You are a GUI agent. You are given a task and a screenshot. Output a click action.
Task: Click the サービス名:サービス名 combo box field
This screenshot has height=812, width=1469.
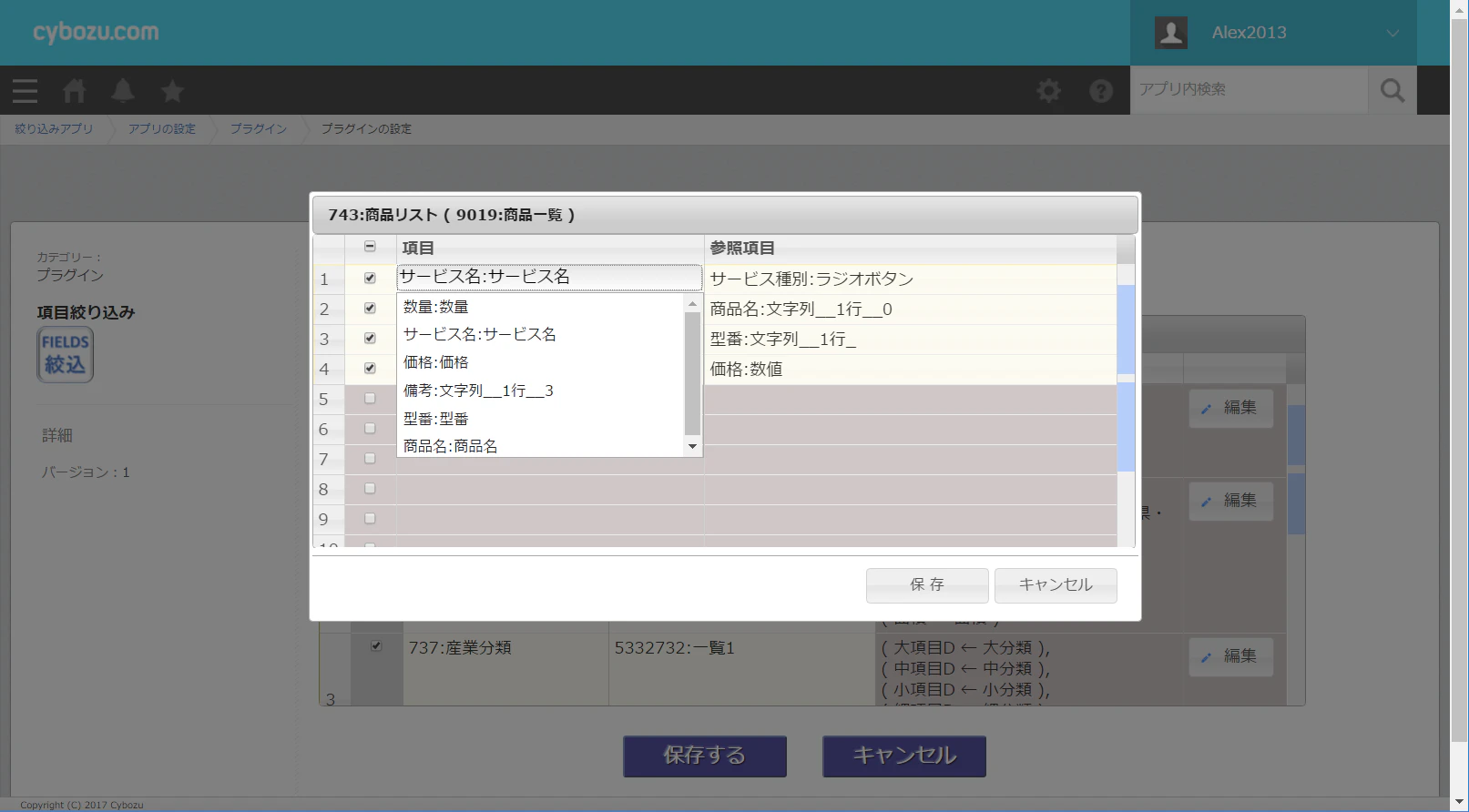point(549,278)
